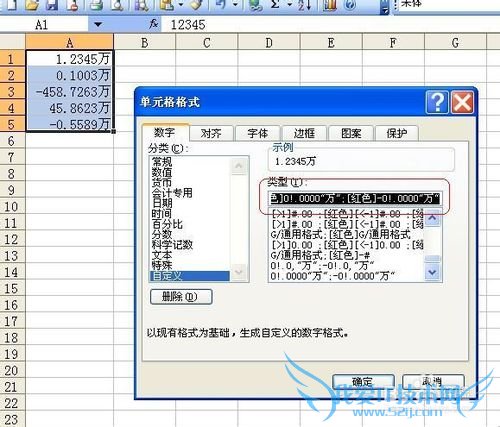Select cell A4 showing 45.8623万
Screen dimensions: 500x427
[70, 108]
